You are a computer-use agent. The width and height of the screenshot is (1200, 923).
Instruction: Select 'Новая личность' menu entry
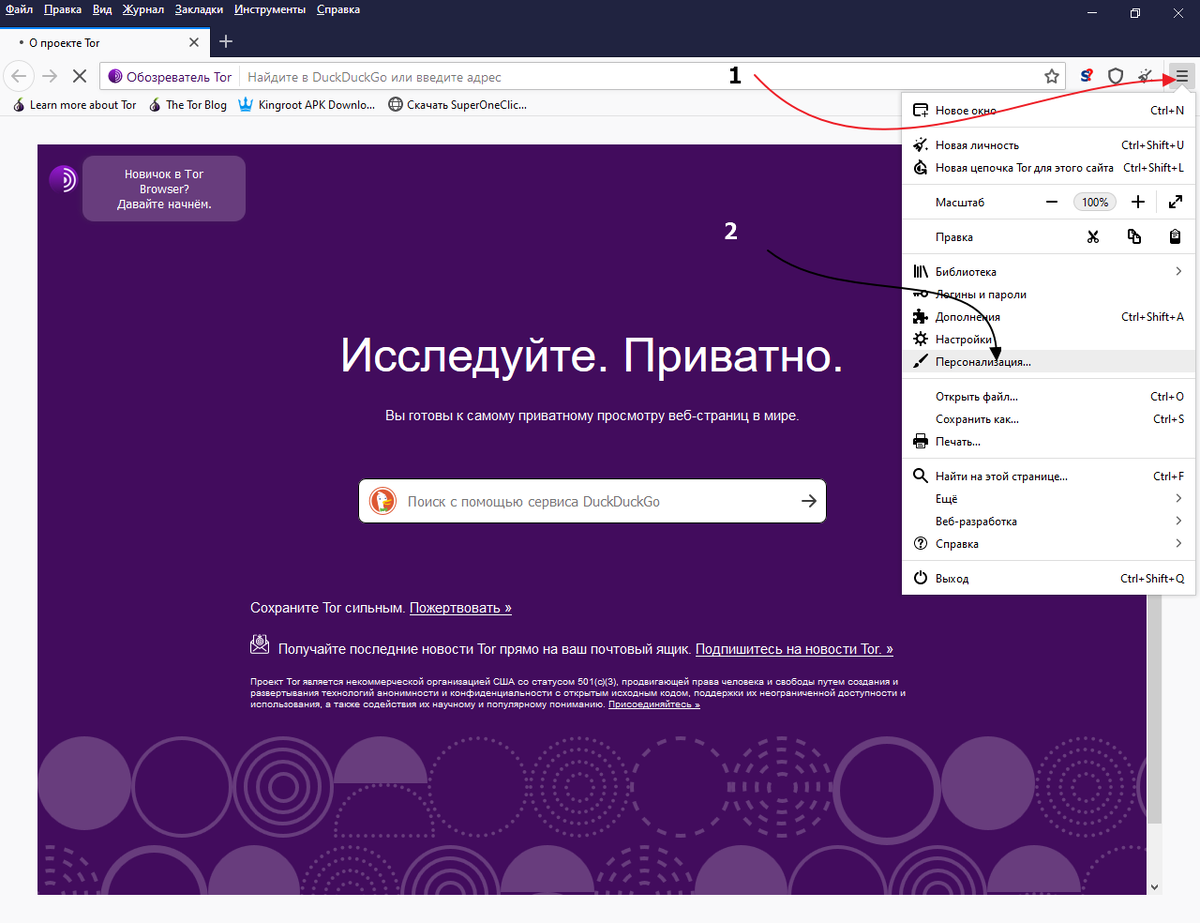point(1048,145)
